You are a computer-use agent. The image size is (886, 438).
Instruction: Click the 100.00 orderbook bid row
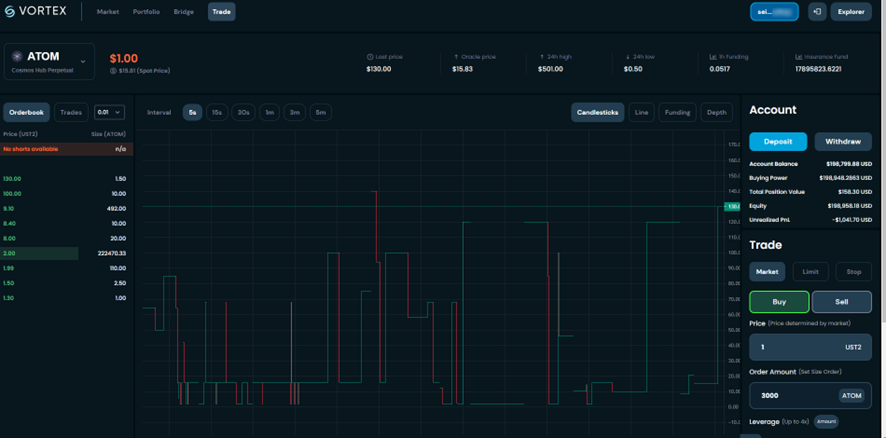click(x=67, y=194)
